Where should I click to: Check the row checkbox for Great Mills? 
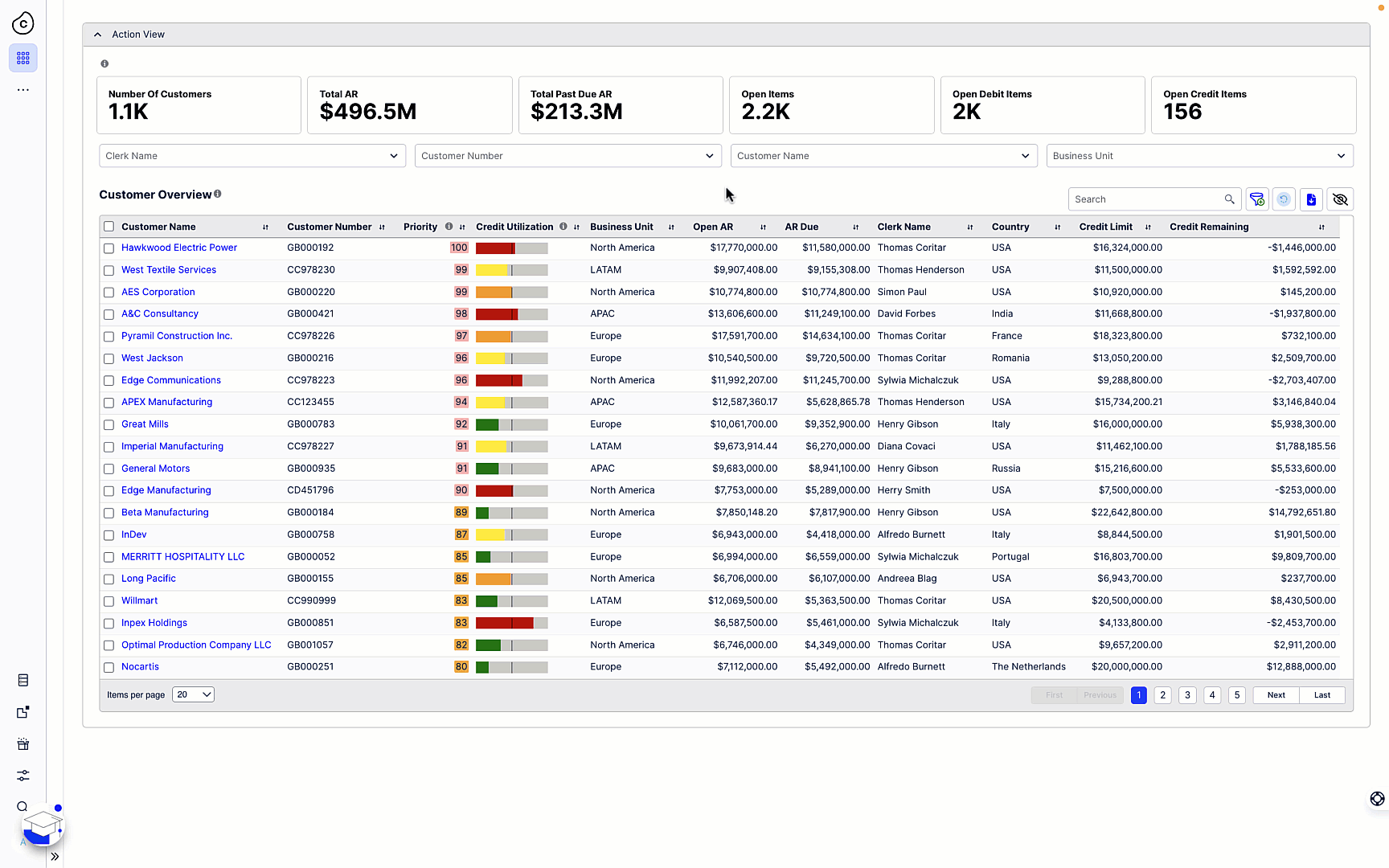(x=109, y=424)
